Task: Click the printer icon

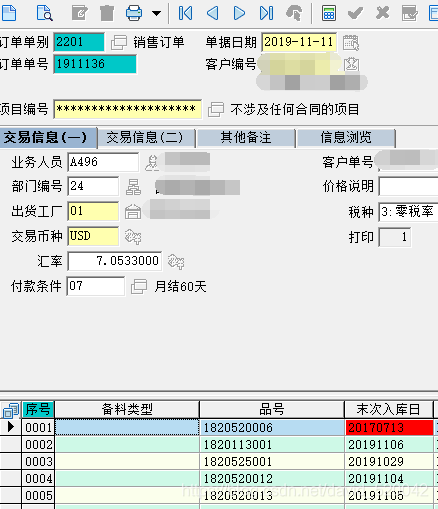Action: (134, 13)
